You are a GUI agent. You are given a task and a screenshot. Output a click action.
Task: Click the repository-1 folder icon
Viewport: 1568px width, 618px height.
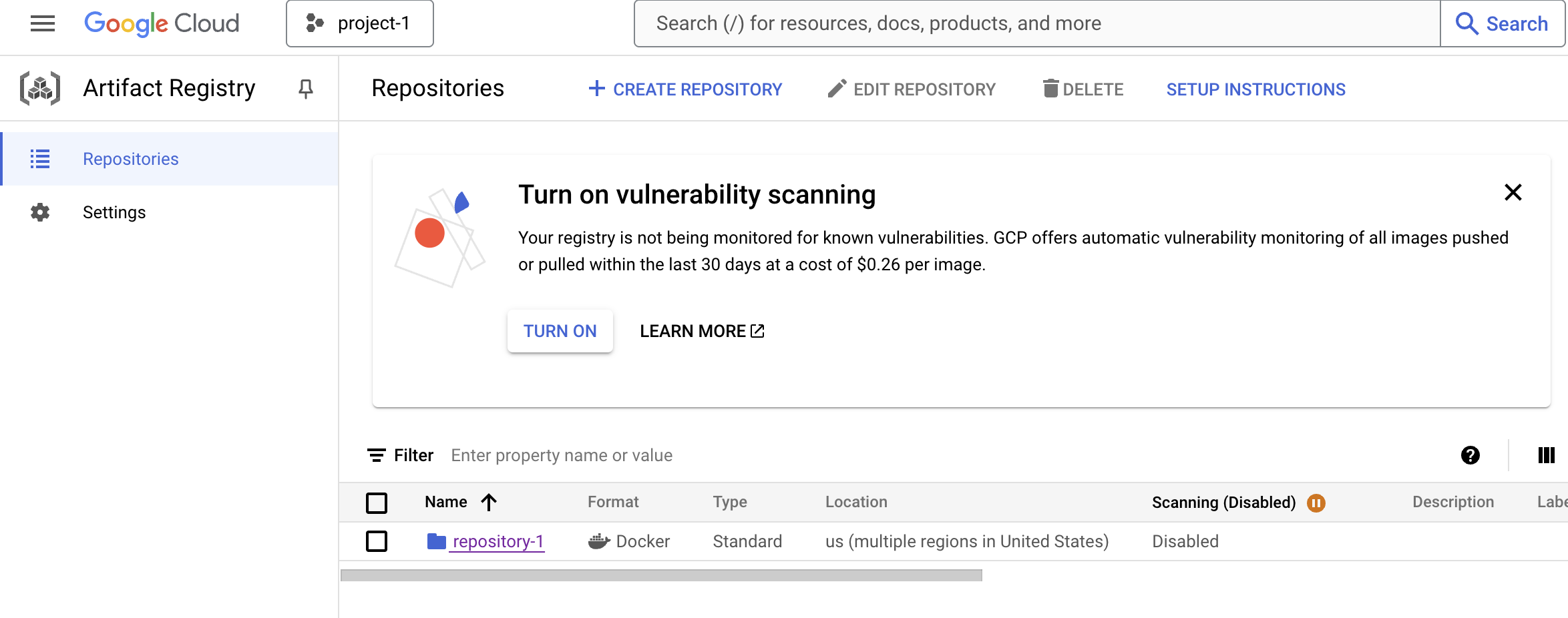tap(437, 541)
